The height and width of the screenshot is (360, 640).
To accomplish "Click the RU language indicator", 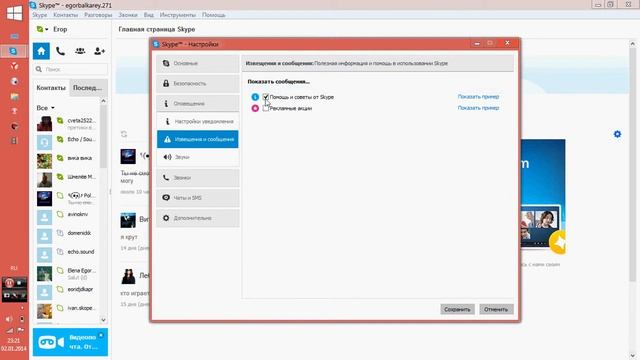I will click(14, 268).
